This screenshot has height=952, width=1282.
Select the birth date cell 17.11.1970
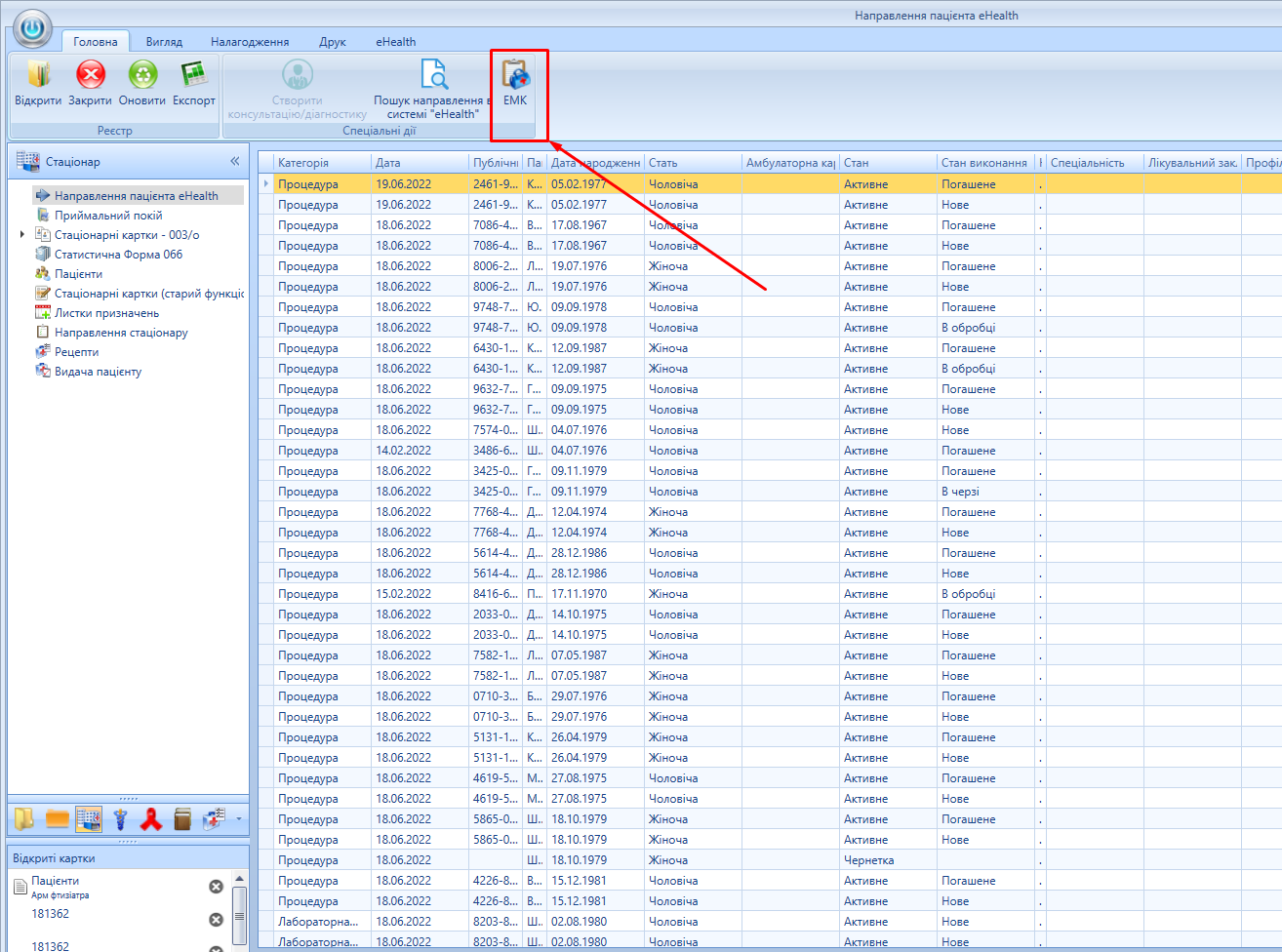click(x=595, y=594)
